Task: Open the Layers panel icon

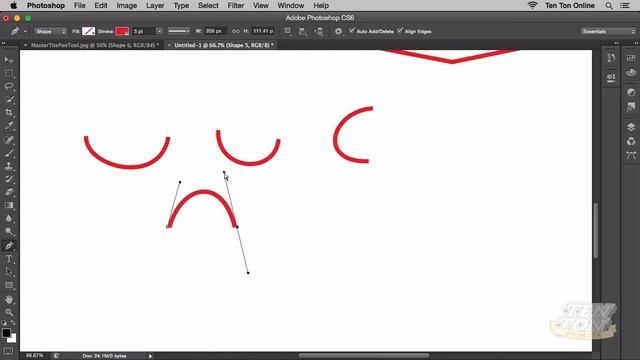Action: [631, 127]
